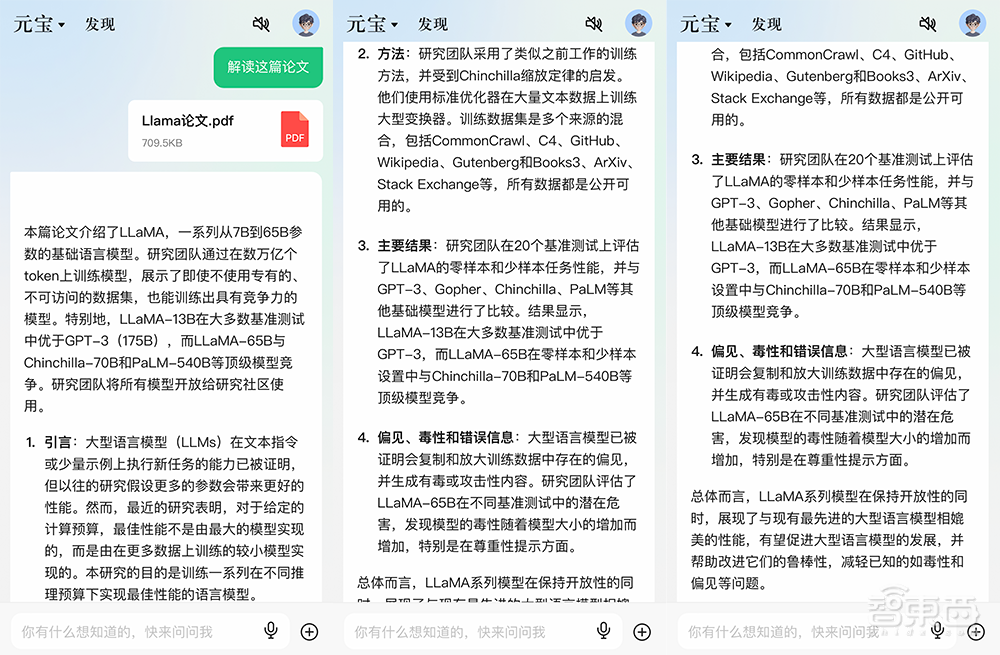Tap the avatar in the middle panel
Image resolution: width=1000 pixels, height=655 pixels.
point(639,22)
